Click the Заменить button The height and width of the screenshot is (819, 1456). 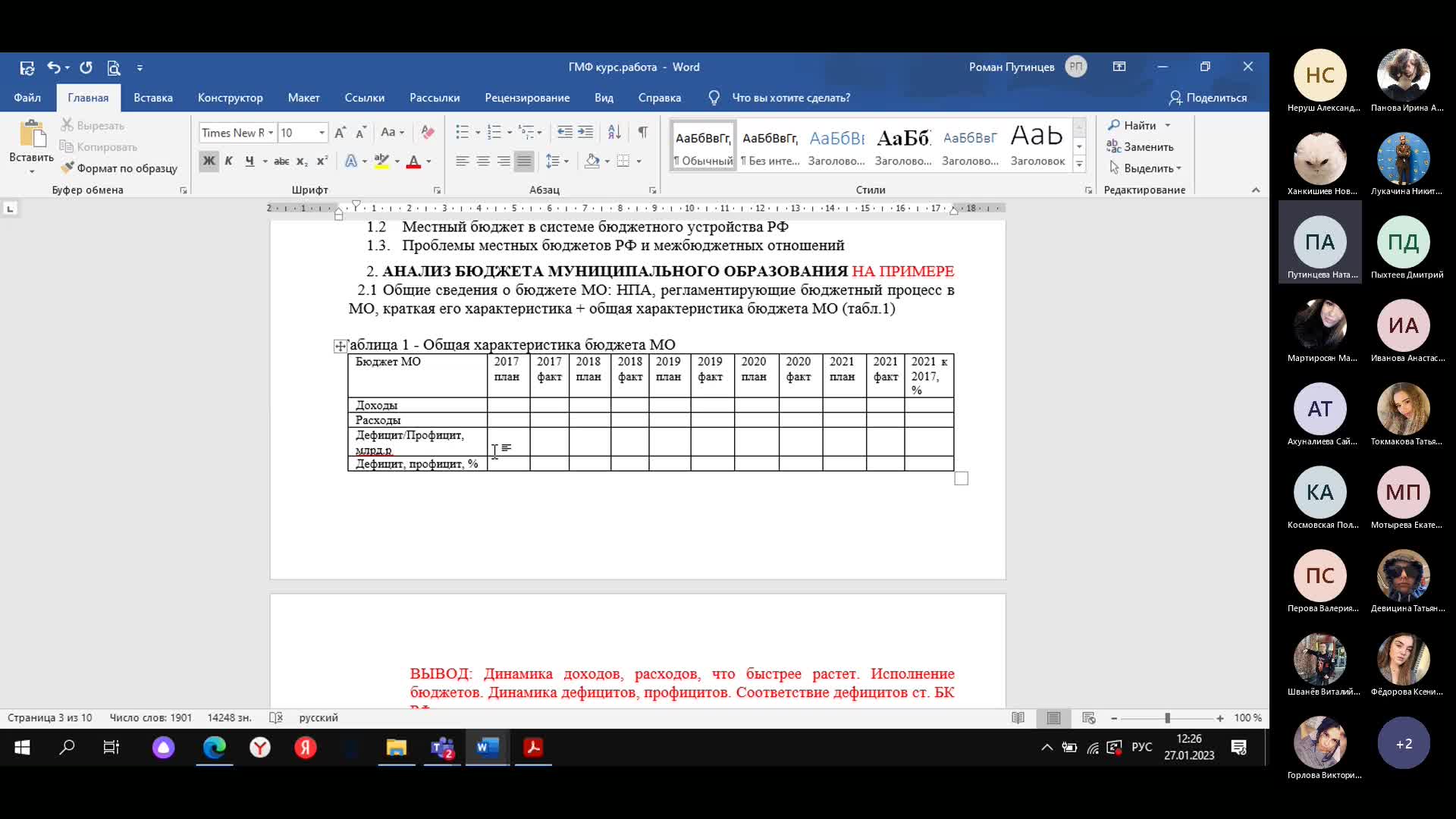[x=1140, y=147]
